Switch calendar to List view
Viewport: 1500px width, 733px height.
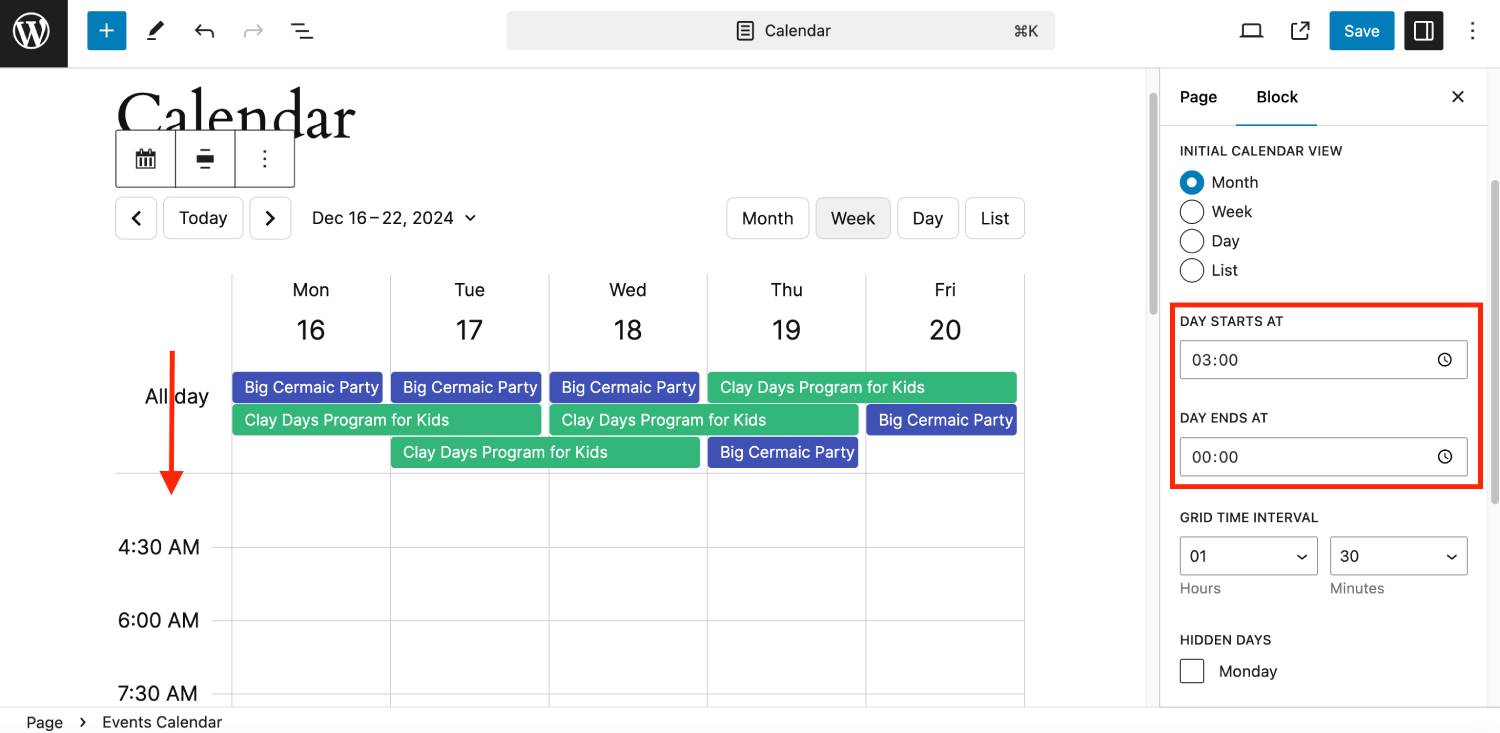point(995,218)
